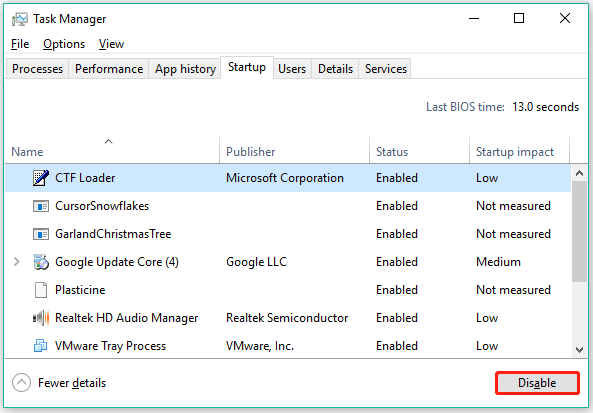Image resolution: width=593 pixels, height=413 pixels.
Task: Close the Task Manager window
Action: click(565, 18)
